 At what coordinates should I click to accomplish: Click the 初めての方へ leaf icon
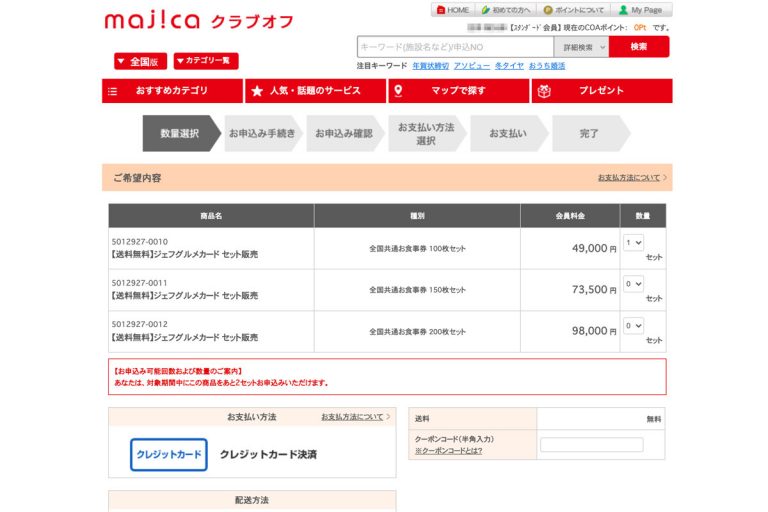(485, 10)
